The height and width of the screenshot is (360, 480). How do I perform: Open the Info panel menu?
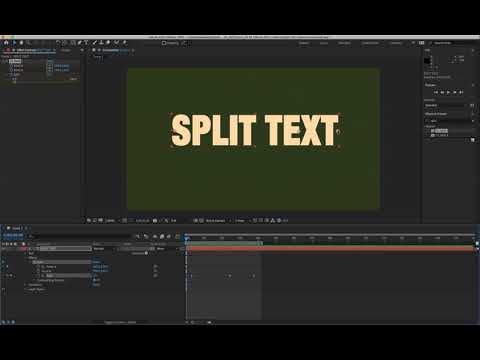[473, 50]
